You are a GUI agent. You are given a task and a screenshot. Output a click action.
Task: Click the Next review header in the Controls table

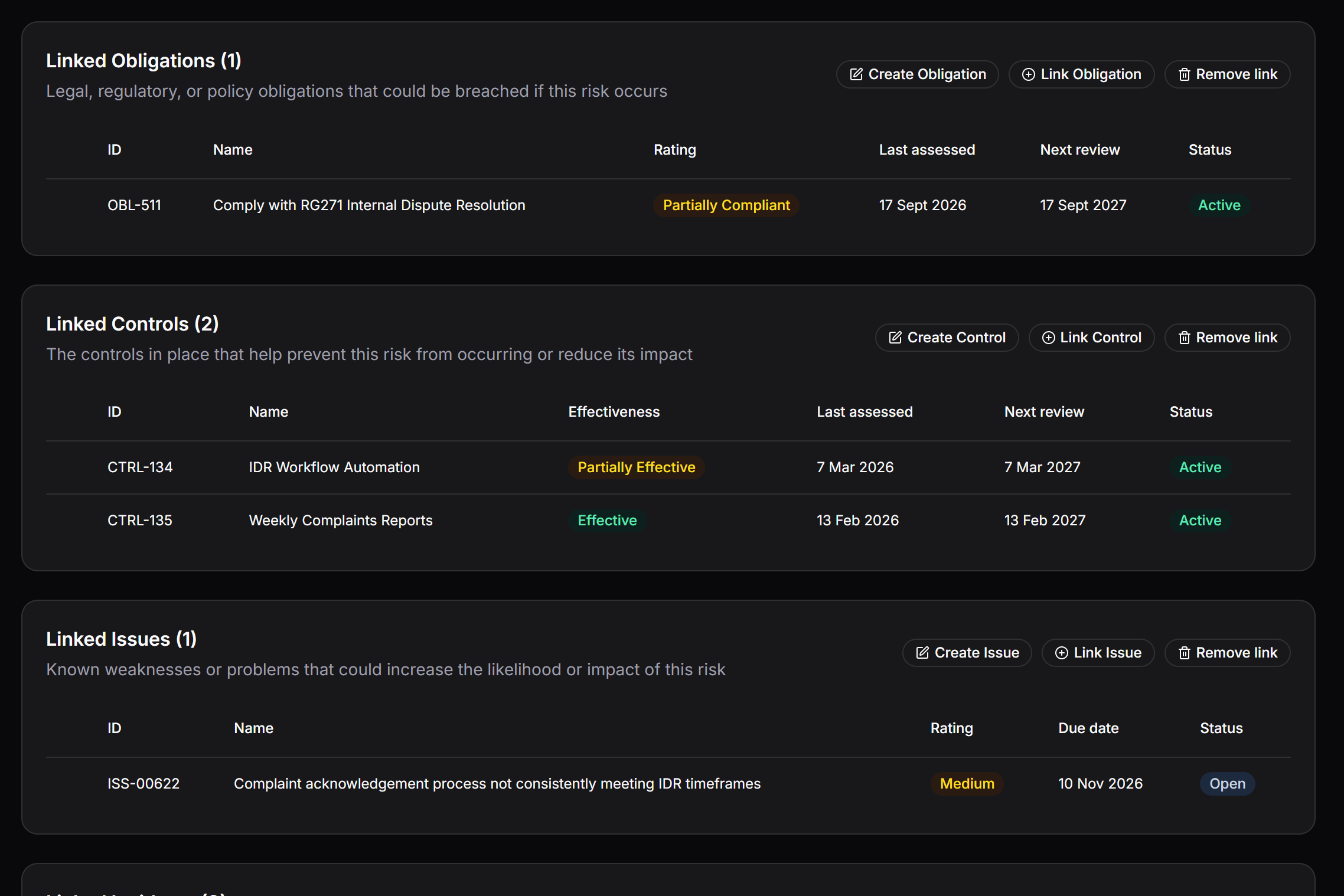[1044, 412]
